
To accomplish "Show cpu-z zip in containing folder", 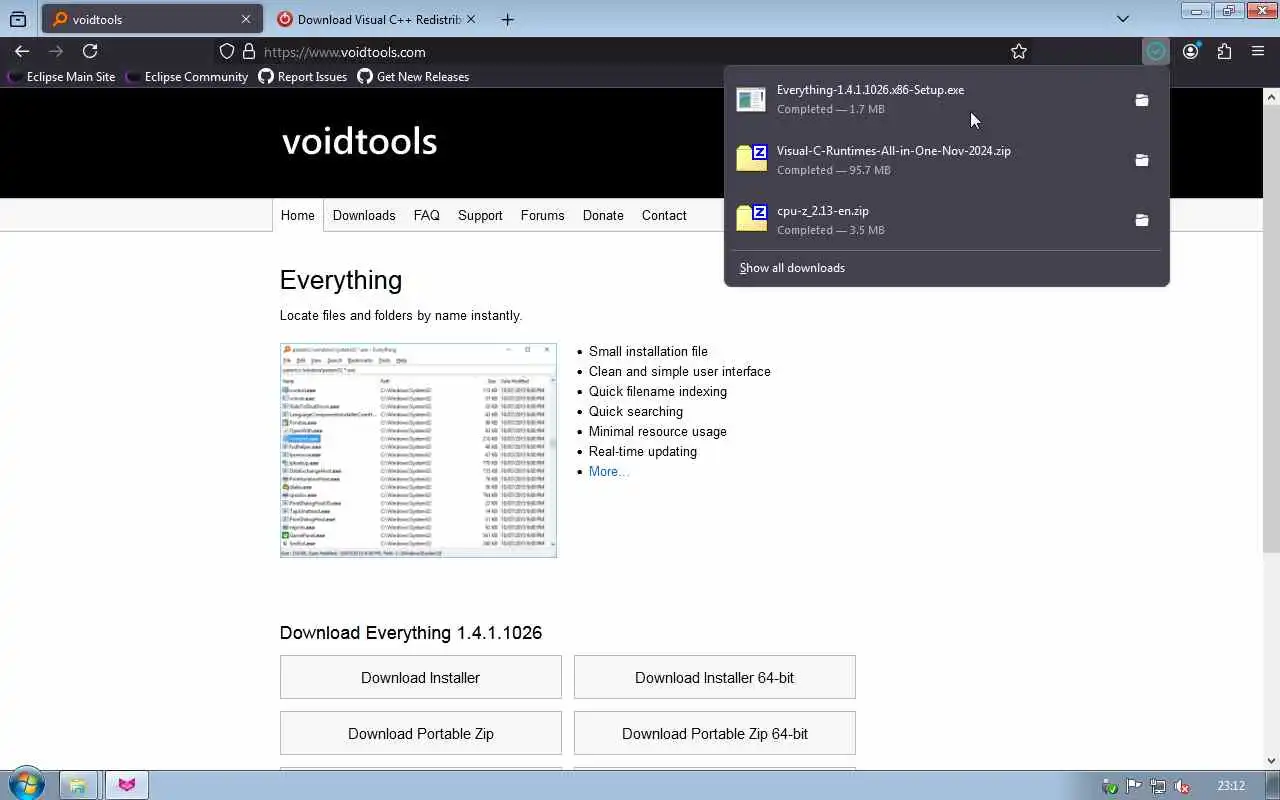I will pyautogui.click(x=1142, y=220).
